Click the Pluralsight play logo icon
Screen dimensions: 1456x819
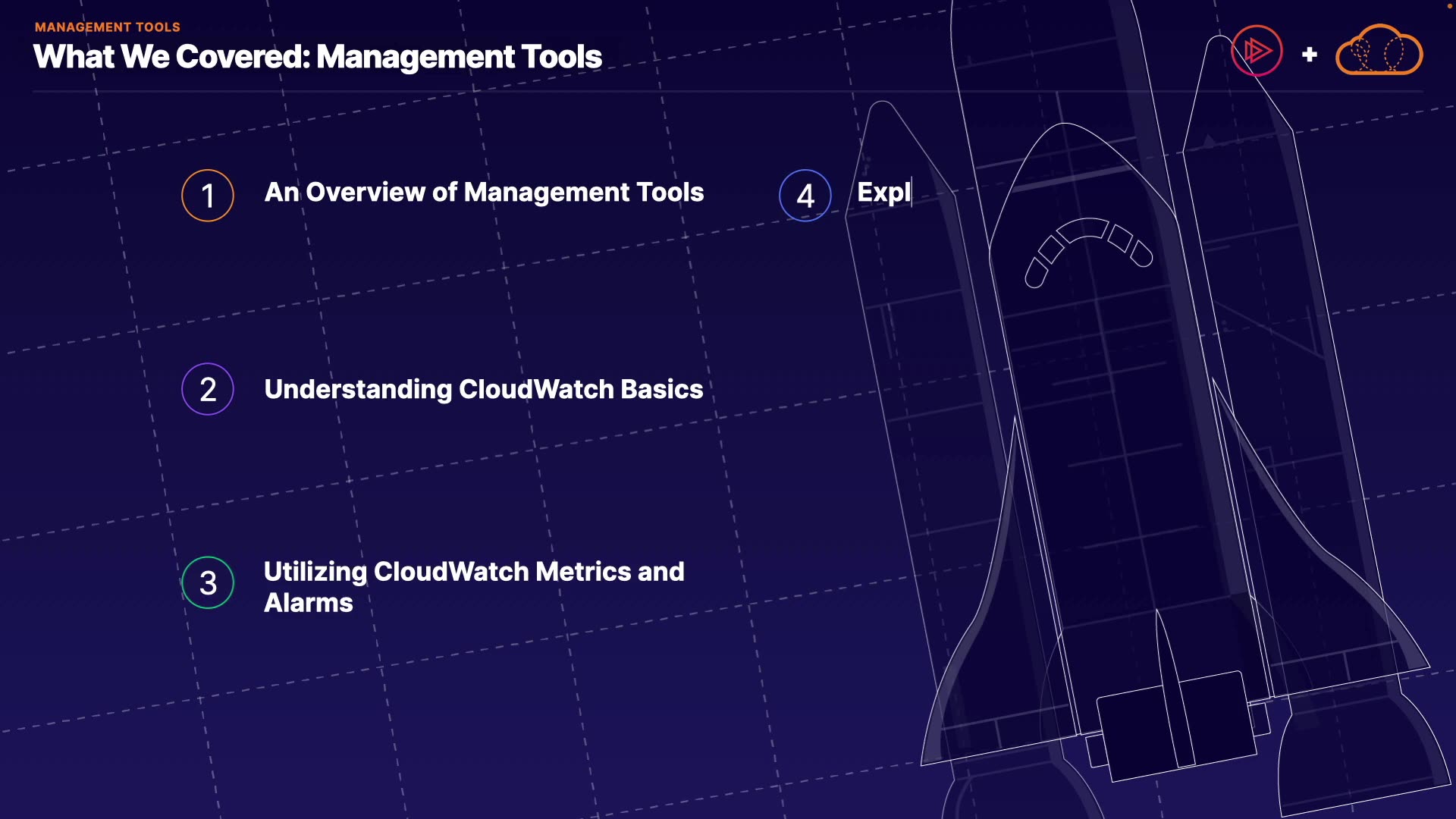1257,51
